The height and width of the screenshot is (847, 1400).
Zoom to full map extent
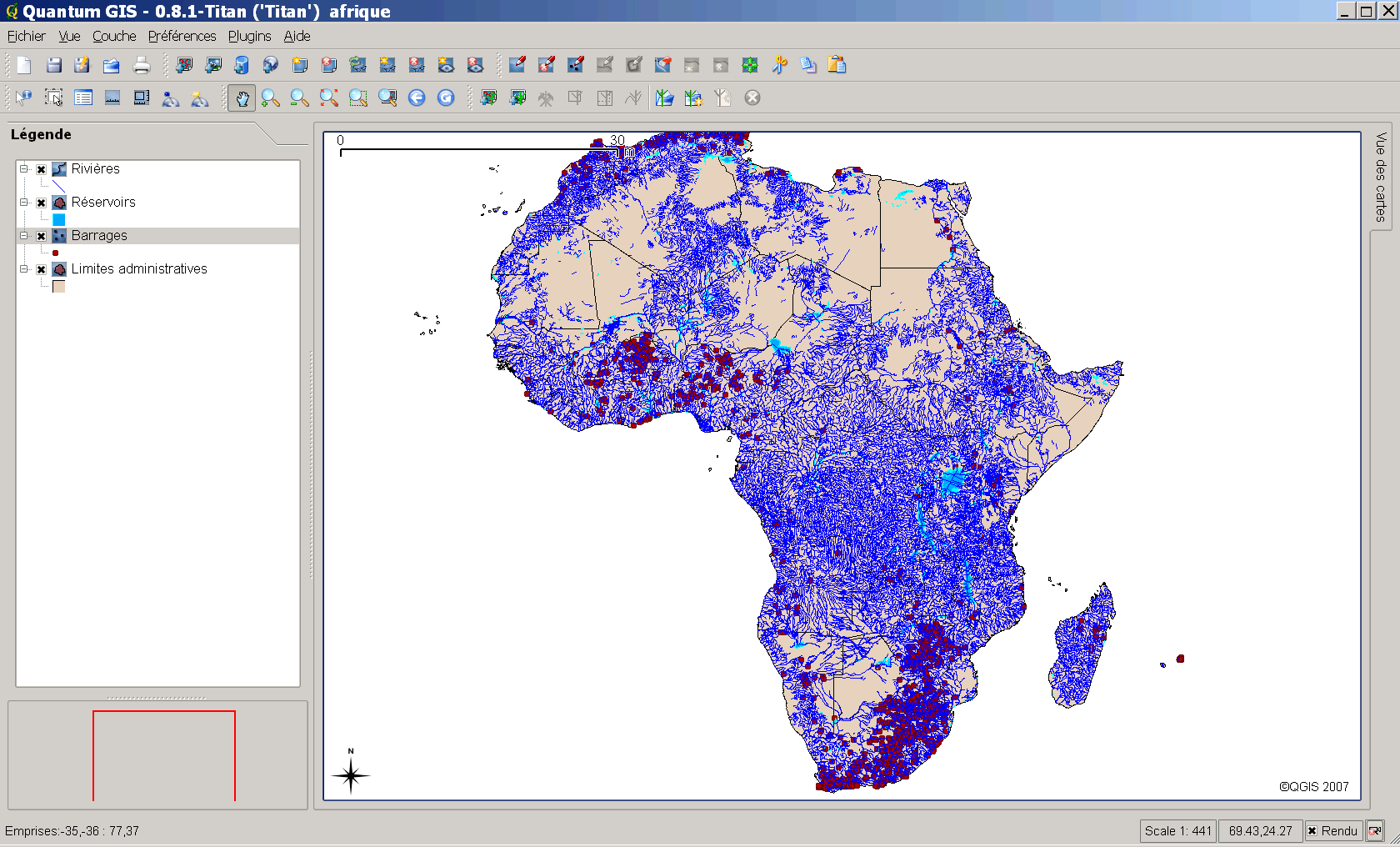[327, 98]
